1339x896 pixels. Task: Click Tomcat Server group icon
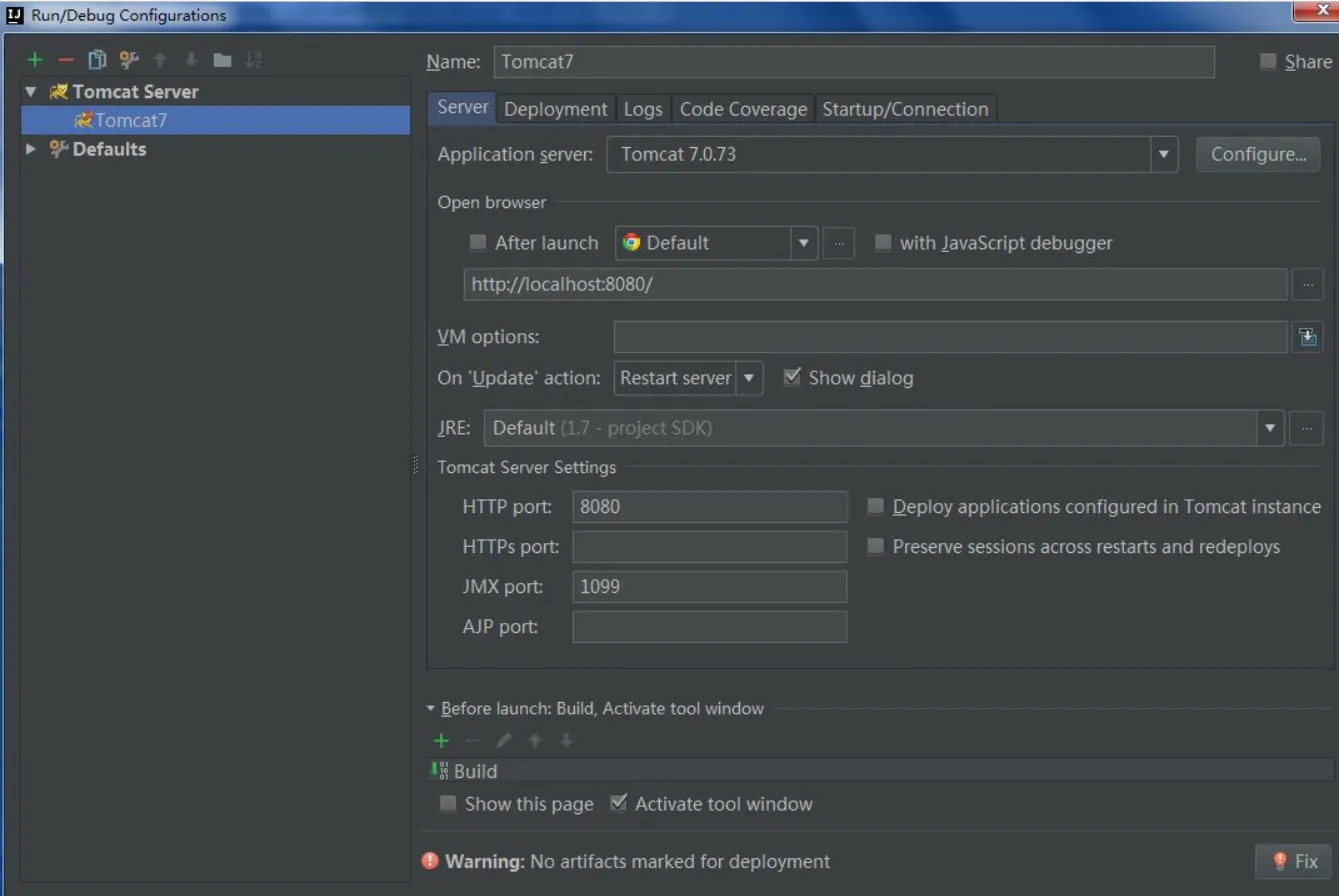[x=58, y=92]
